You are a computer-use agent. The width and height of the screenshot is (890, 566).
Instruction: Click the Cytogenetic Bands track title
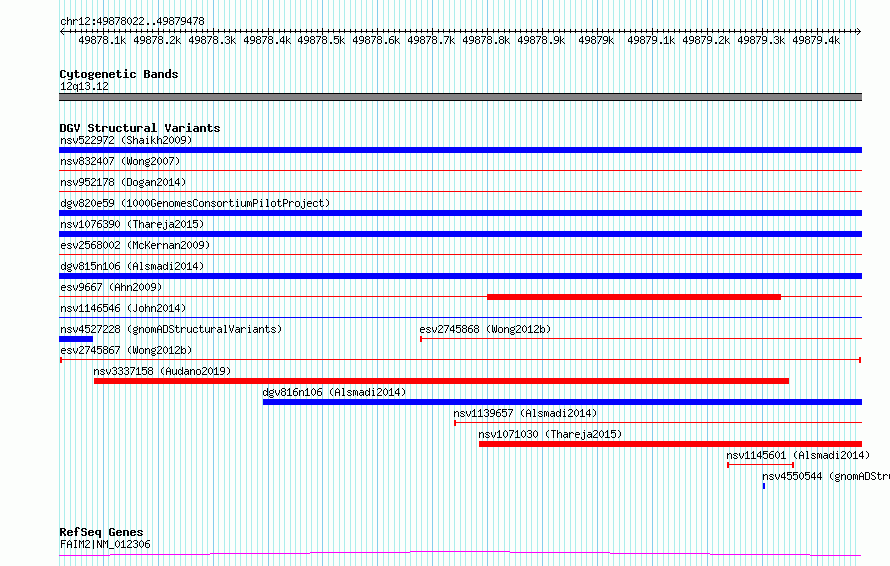pyautogui.click(x=119, y=74)
